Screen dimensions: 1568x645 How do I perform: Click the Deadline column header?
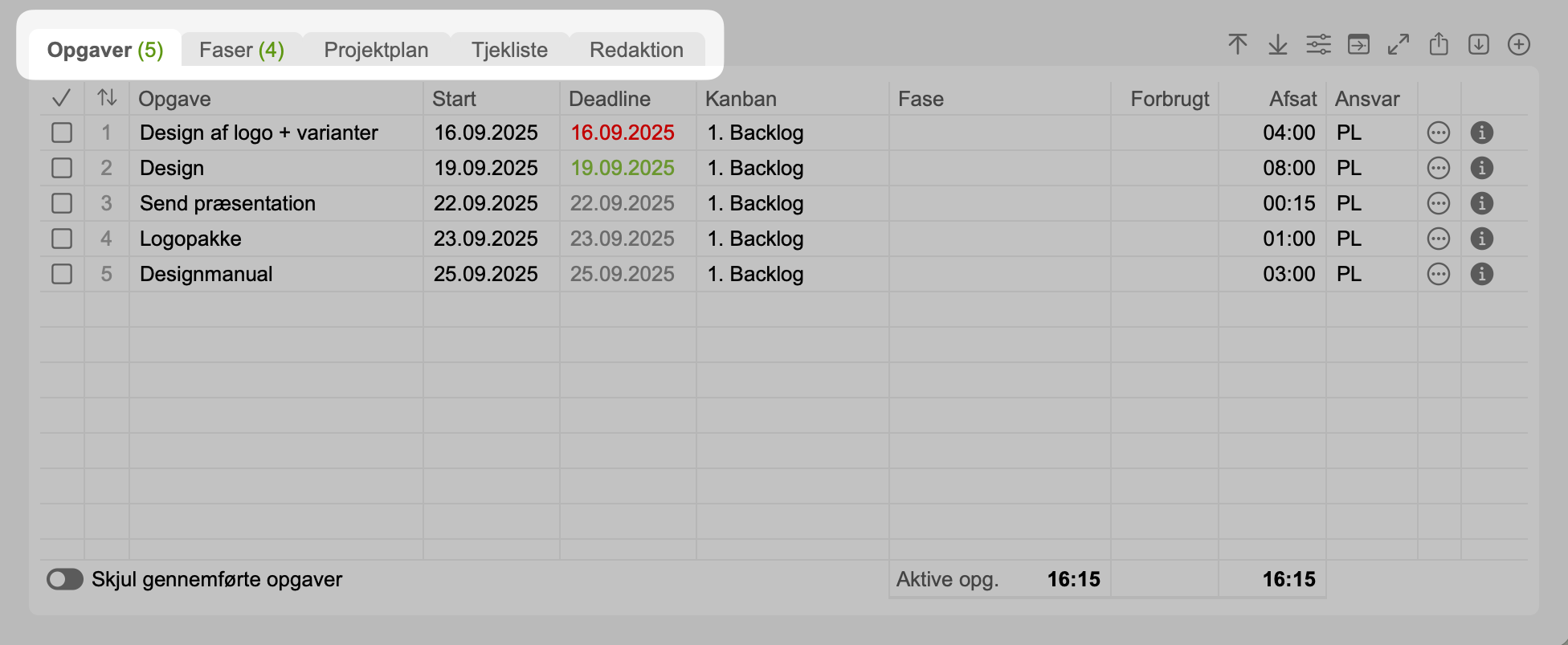[x=610, y=99]
